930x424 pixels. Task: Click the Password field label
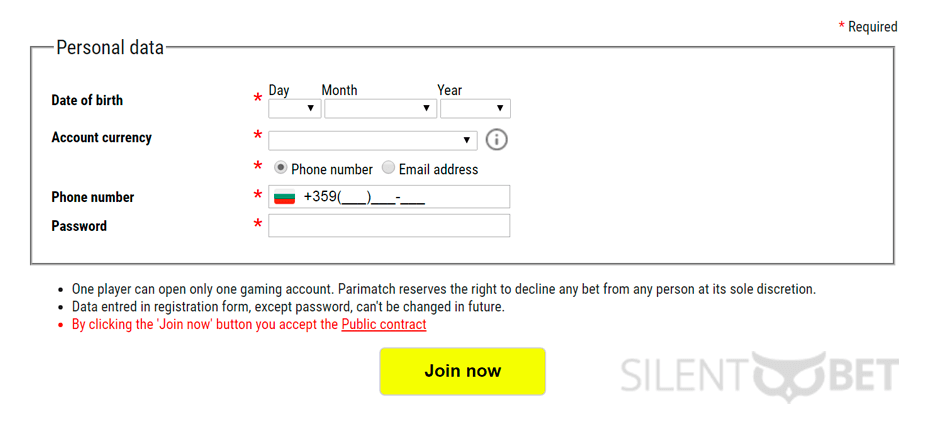(79, 226)
